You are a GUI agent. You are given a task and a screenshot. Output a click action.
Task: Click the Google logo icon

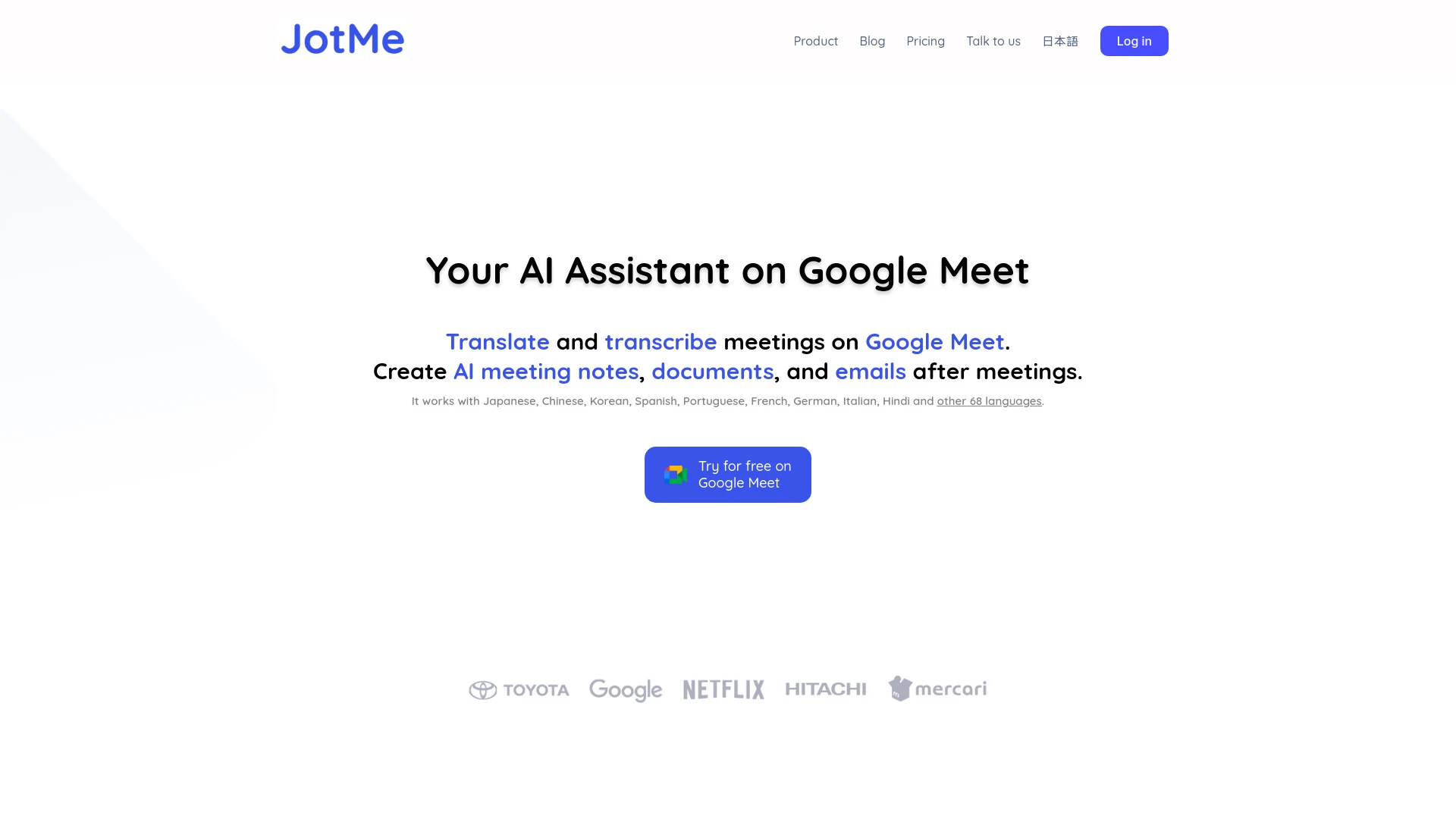625,689
